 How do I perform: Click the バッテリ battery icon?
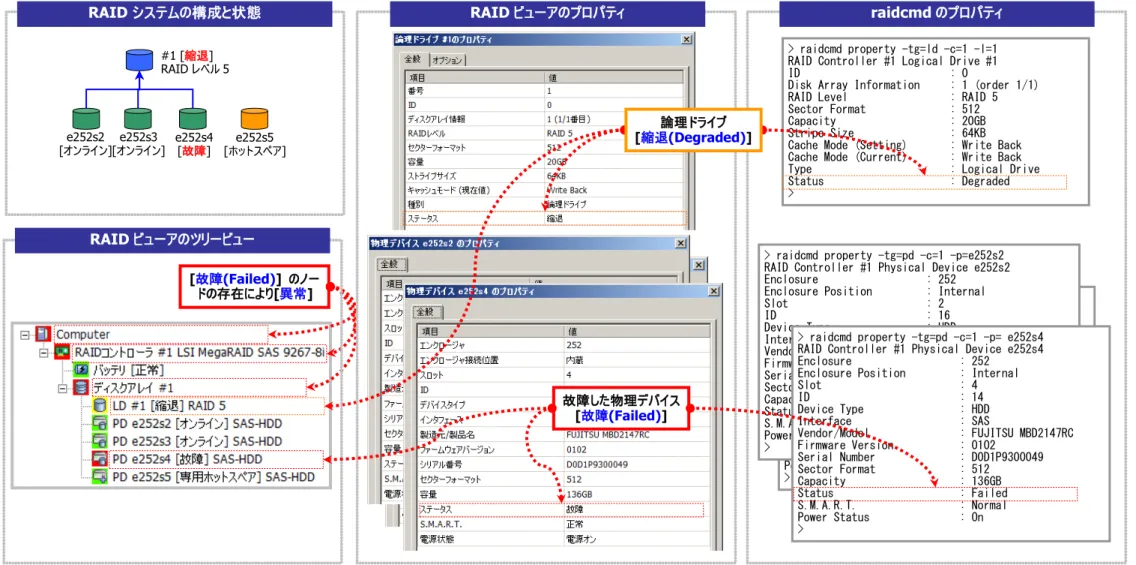click(81, 370)
